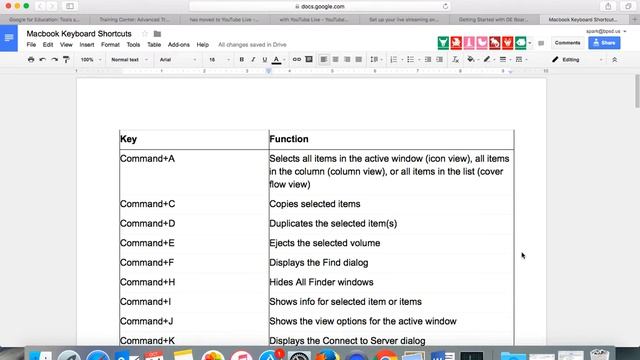Click the blue Share button
This screenshot has width=640, height=360.
604,43
